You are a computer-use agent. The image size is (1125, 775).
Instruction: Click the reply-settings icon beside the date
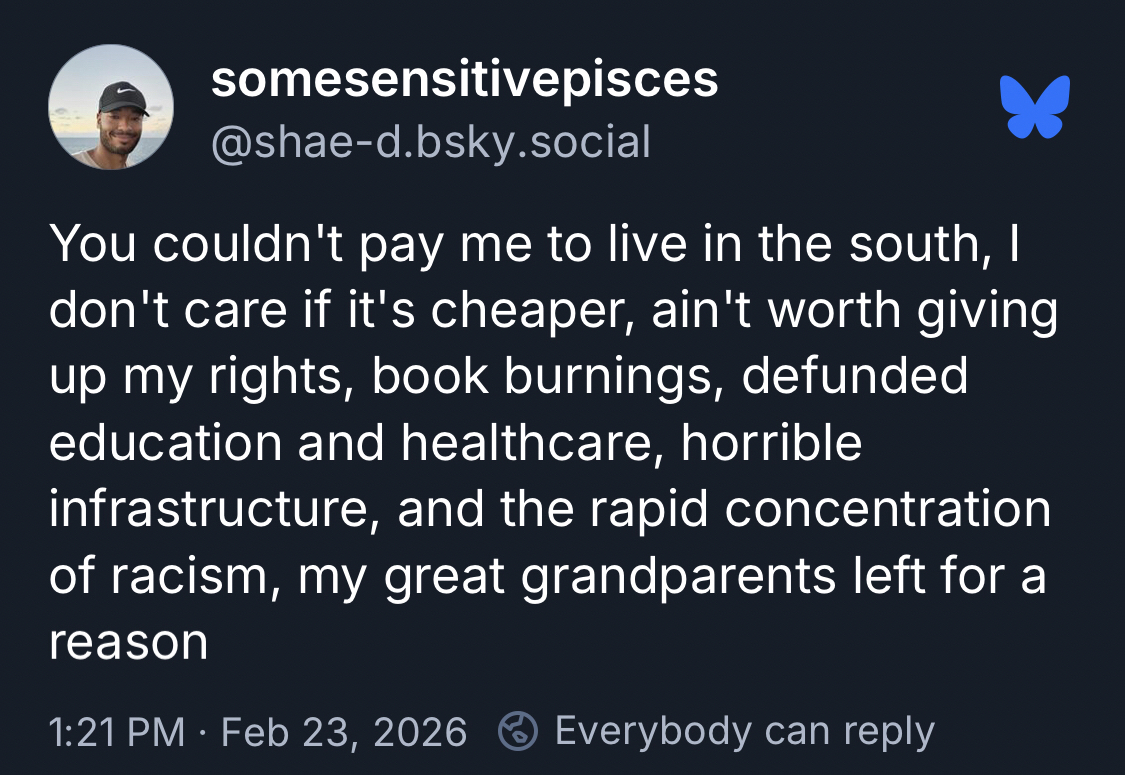519,731
